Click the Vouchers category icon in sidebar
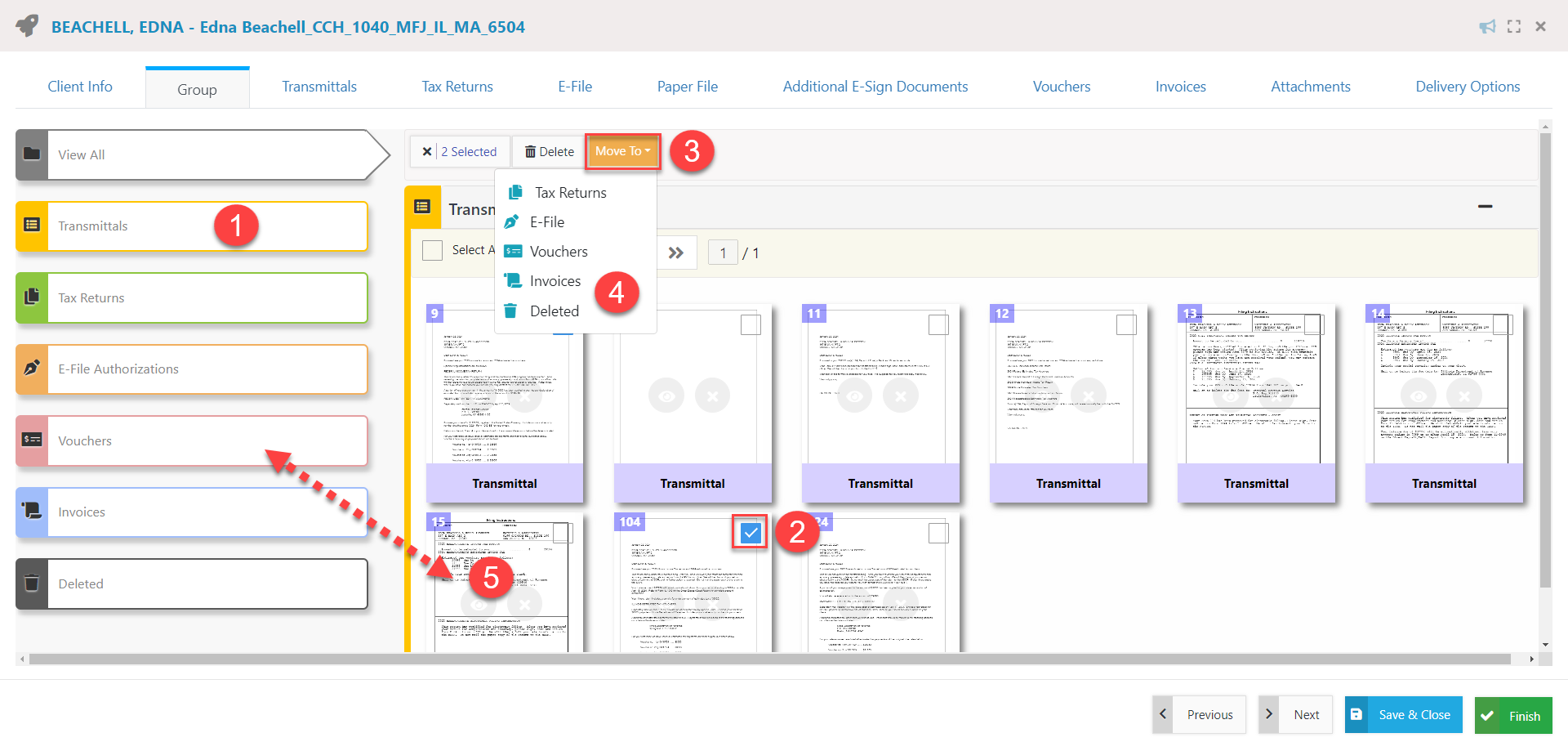 [32, 440]
